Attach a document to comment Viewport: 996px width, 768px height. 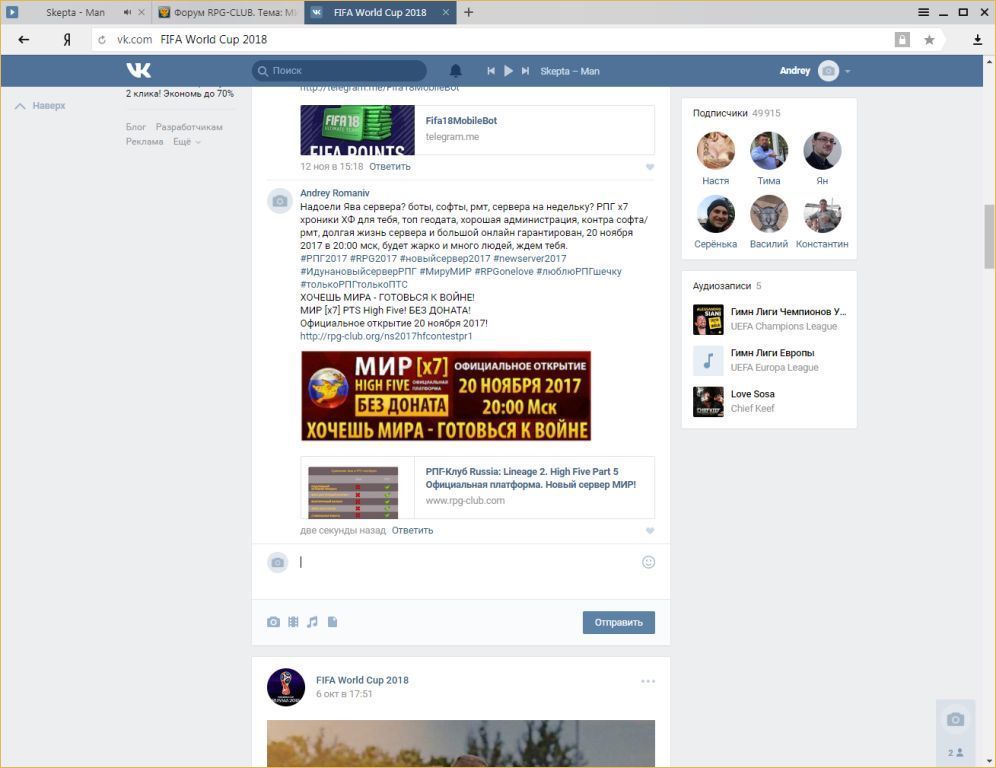tap(332, 622)
